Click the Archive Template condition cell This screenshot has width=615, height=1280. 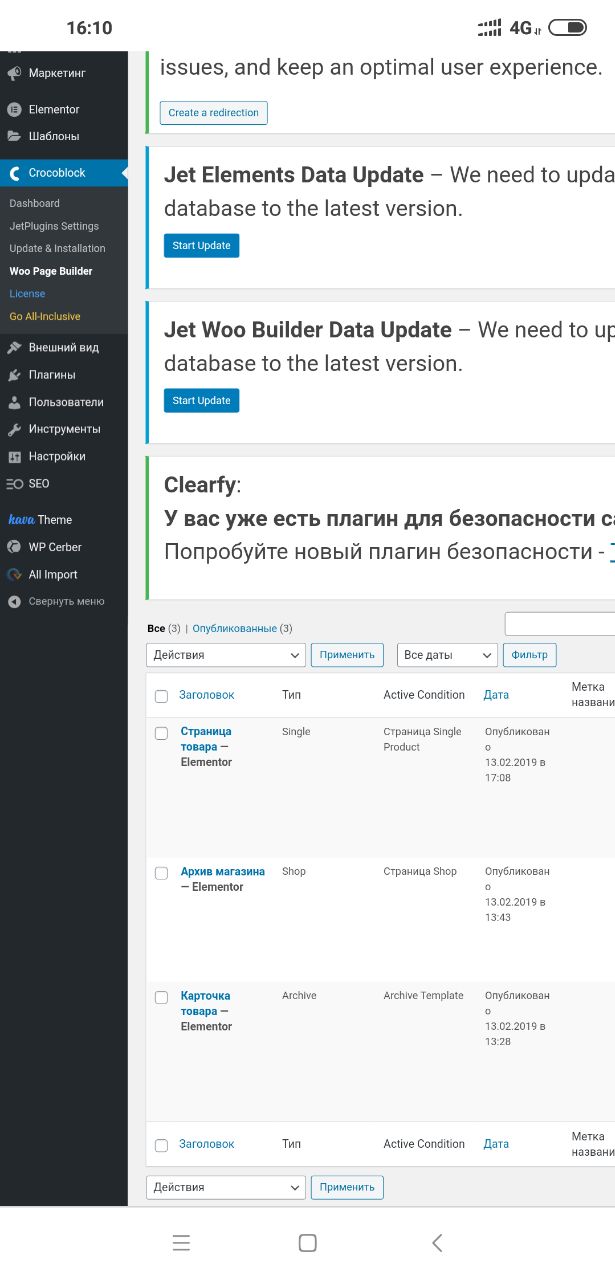(424, 996)
